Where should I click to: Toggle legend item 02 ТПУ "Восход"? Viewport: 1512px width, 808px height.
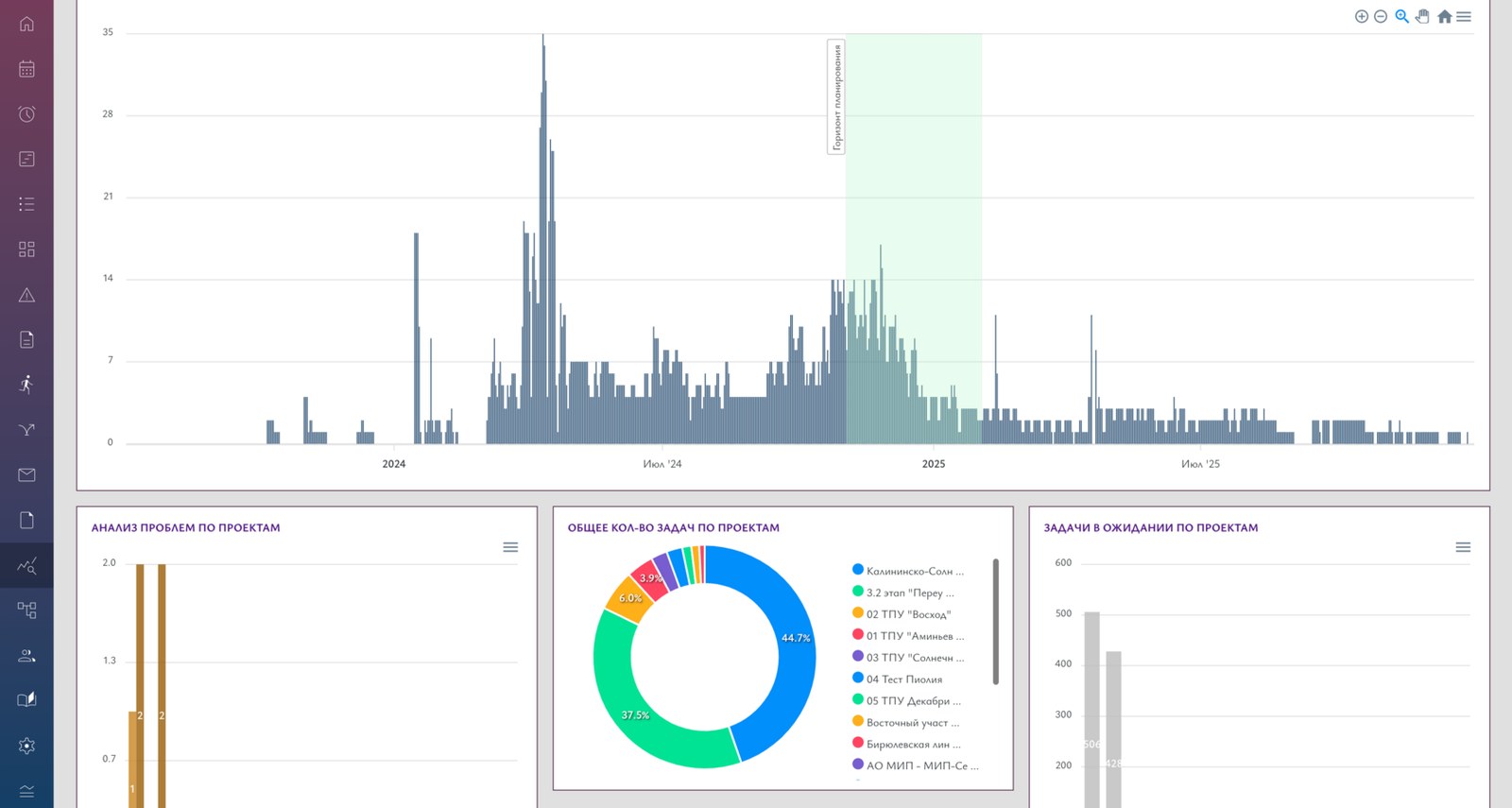click(902, 614)
